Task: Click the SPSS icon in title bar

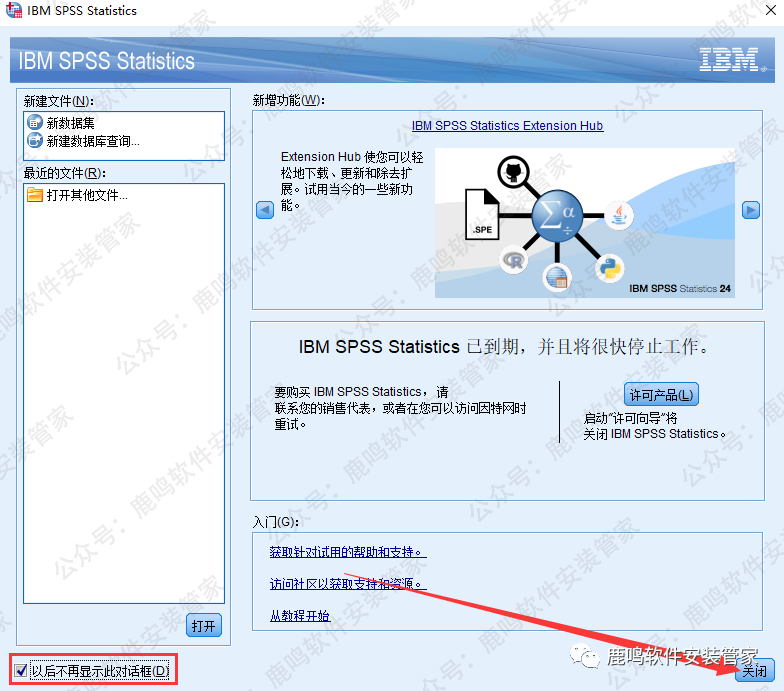Action: pyautogui.click(x=14, y=10)
